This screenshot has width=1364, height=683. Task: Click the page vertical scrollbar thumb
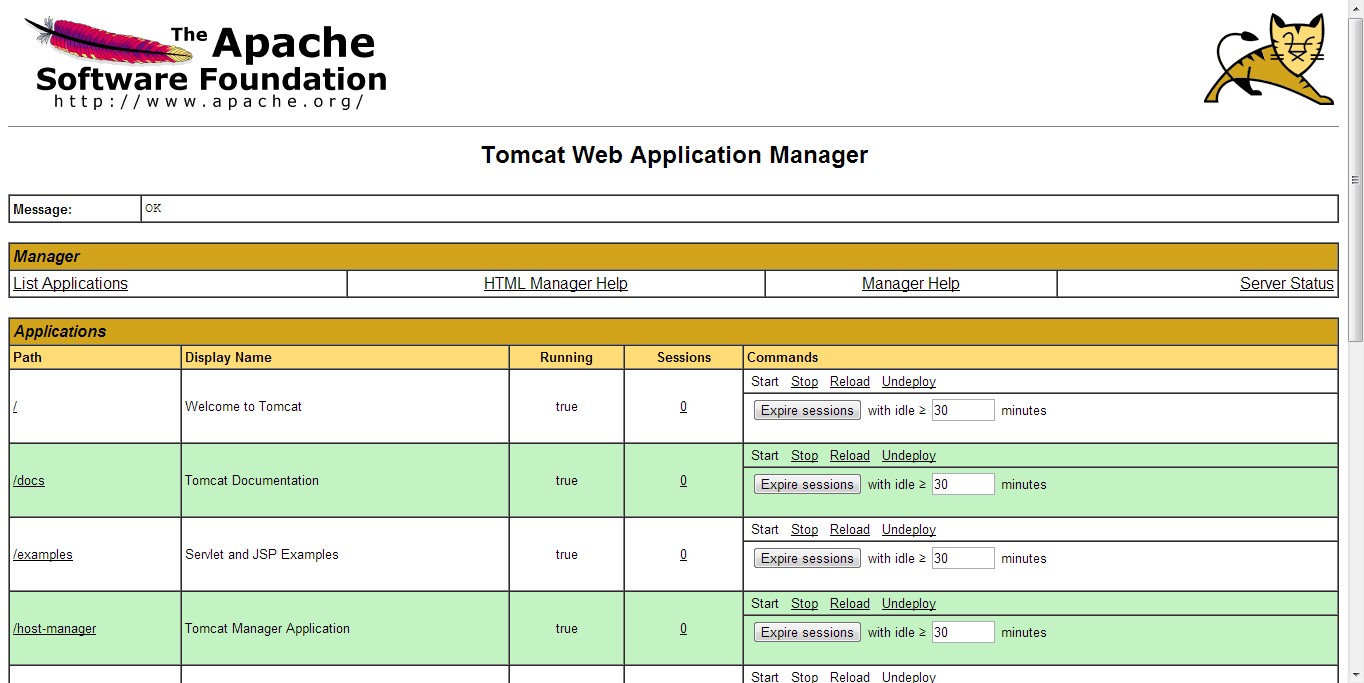[1355, 178]
